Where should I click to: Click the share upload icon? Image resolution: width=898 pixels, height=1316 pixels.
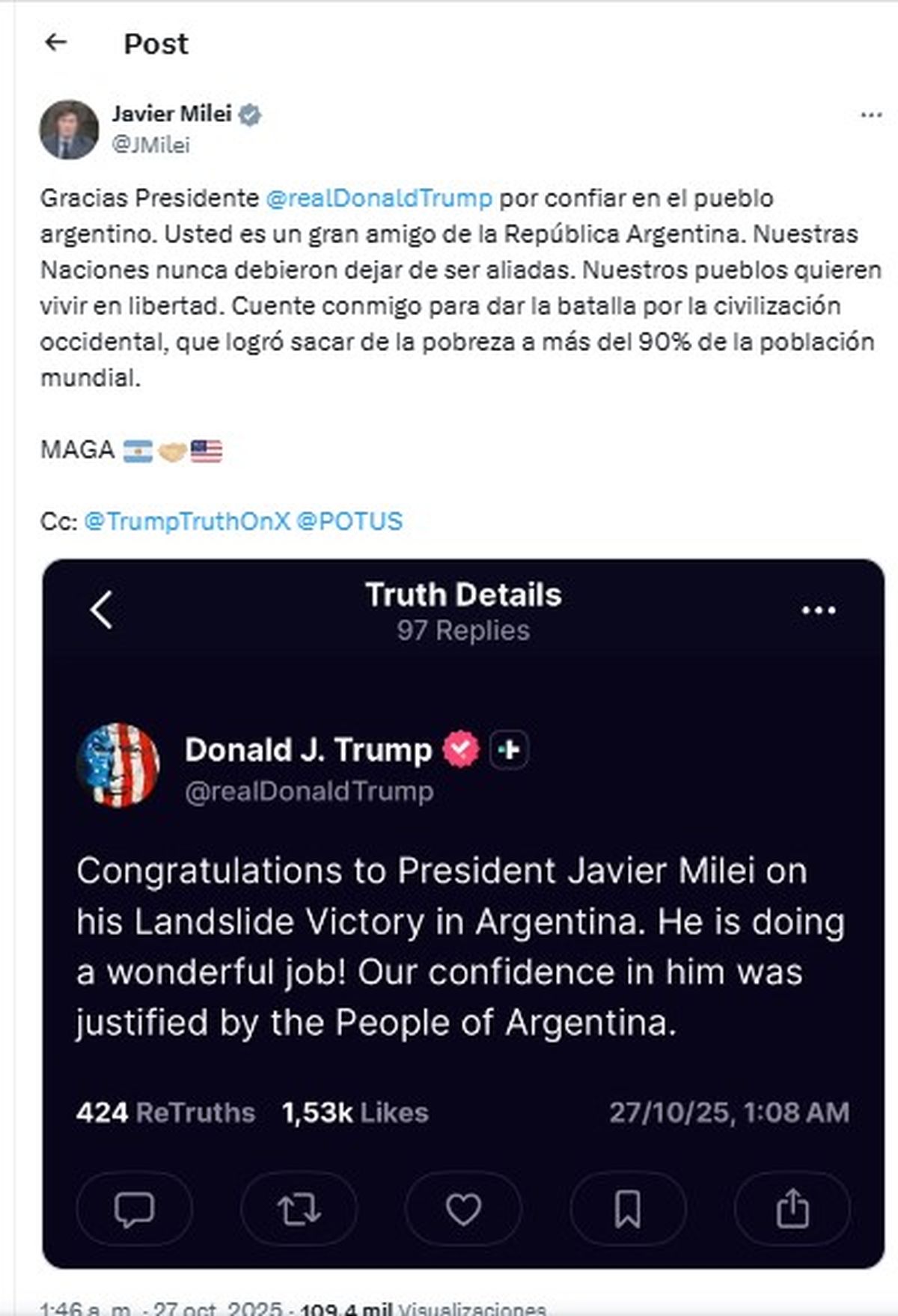[x=792, y=1209]
